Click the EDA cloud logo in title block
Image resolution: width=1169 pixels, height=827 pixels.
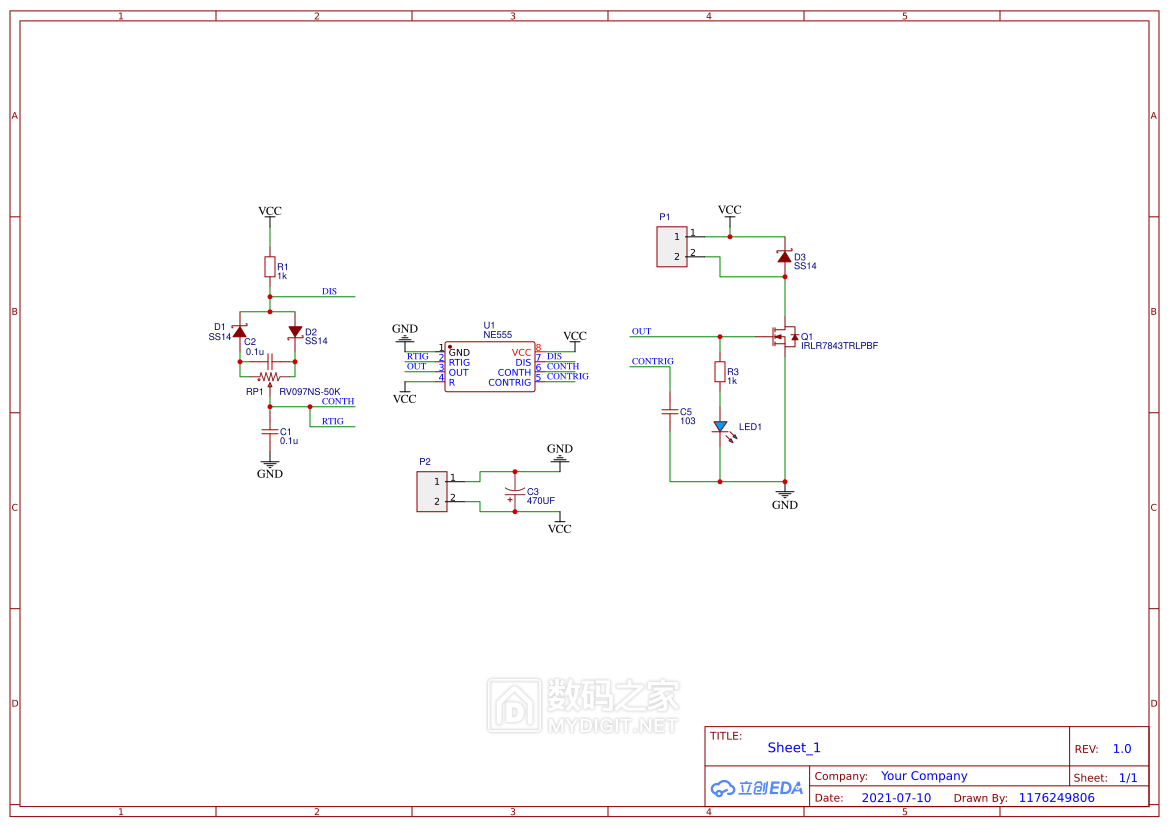[757, 787]
